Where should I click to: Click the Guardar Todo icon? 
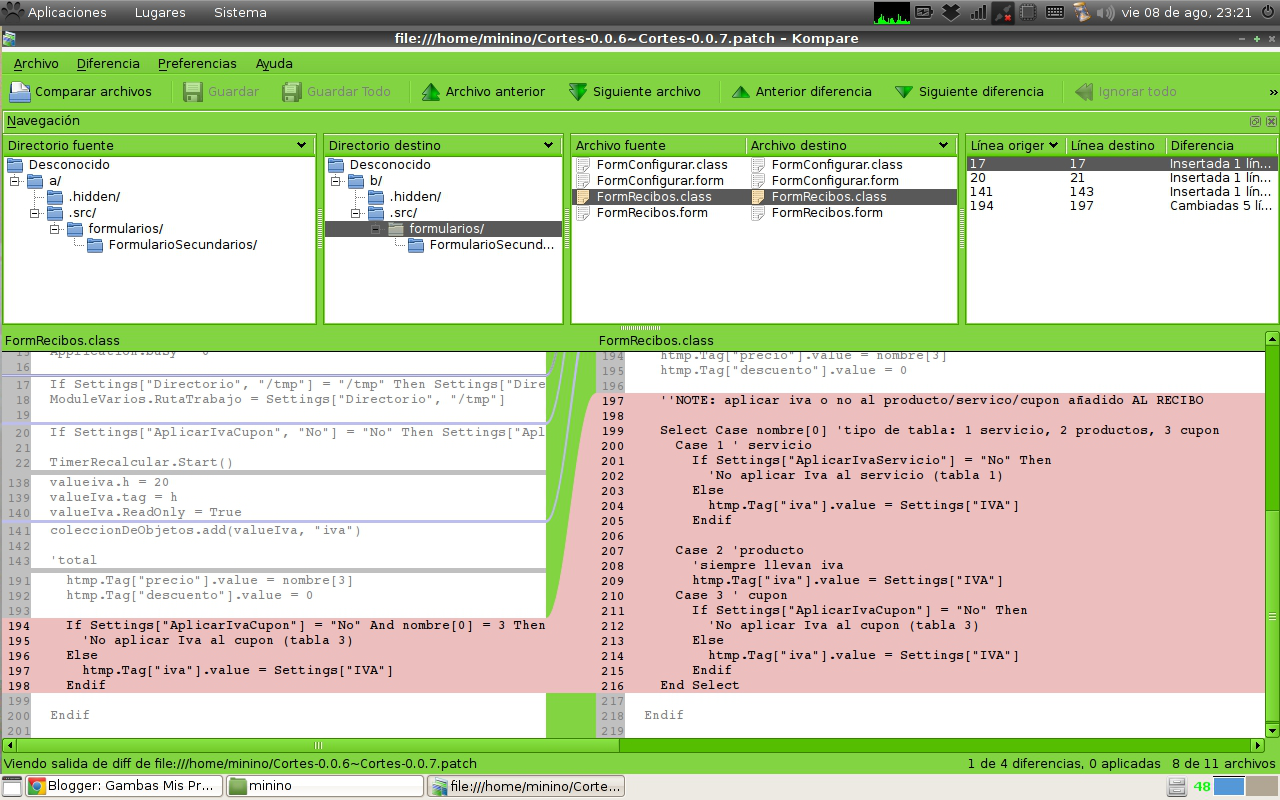(x=291, y=91)
